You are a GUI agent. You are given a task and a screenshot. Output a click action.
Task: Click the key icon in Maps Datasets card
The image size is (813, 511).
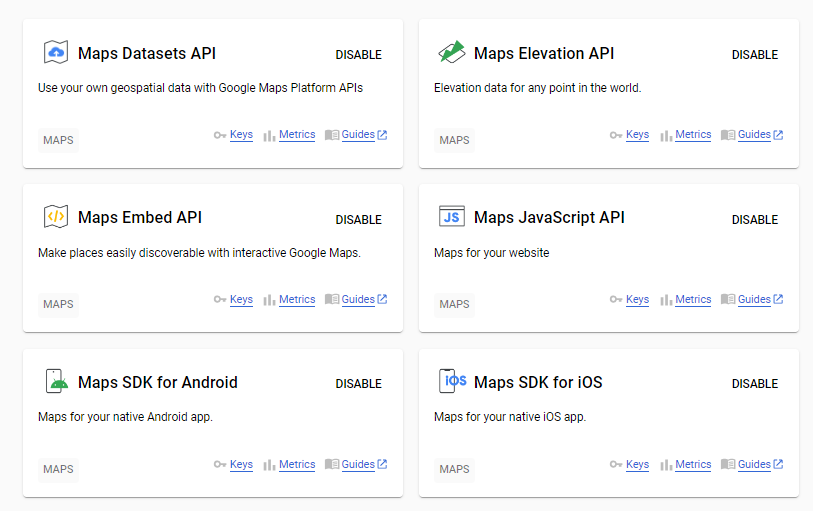tap(220, 135)
